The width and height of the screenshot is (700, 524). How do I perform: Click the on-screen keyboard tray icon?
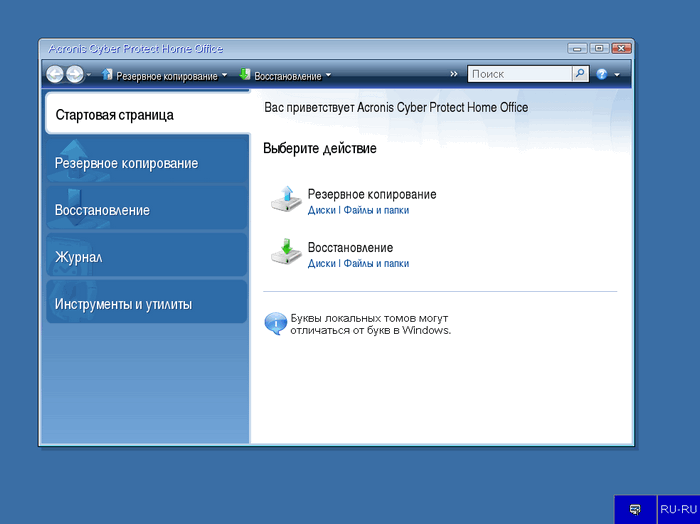(x=635, y=509)
